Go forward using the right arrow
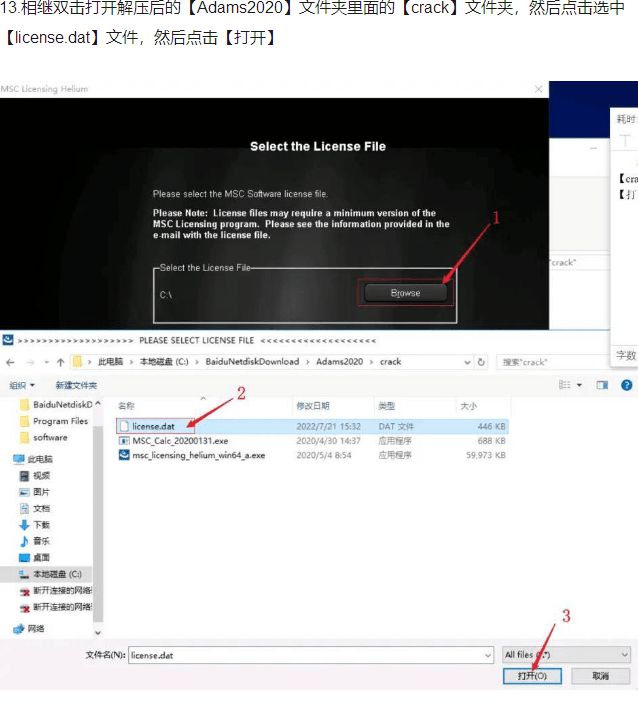Viewport: 638px width, 703px height. 30,362
